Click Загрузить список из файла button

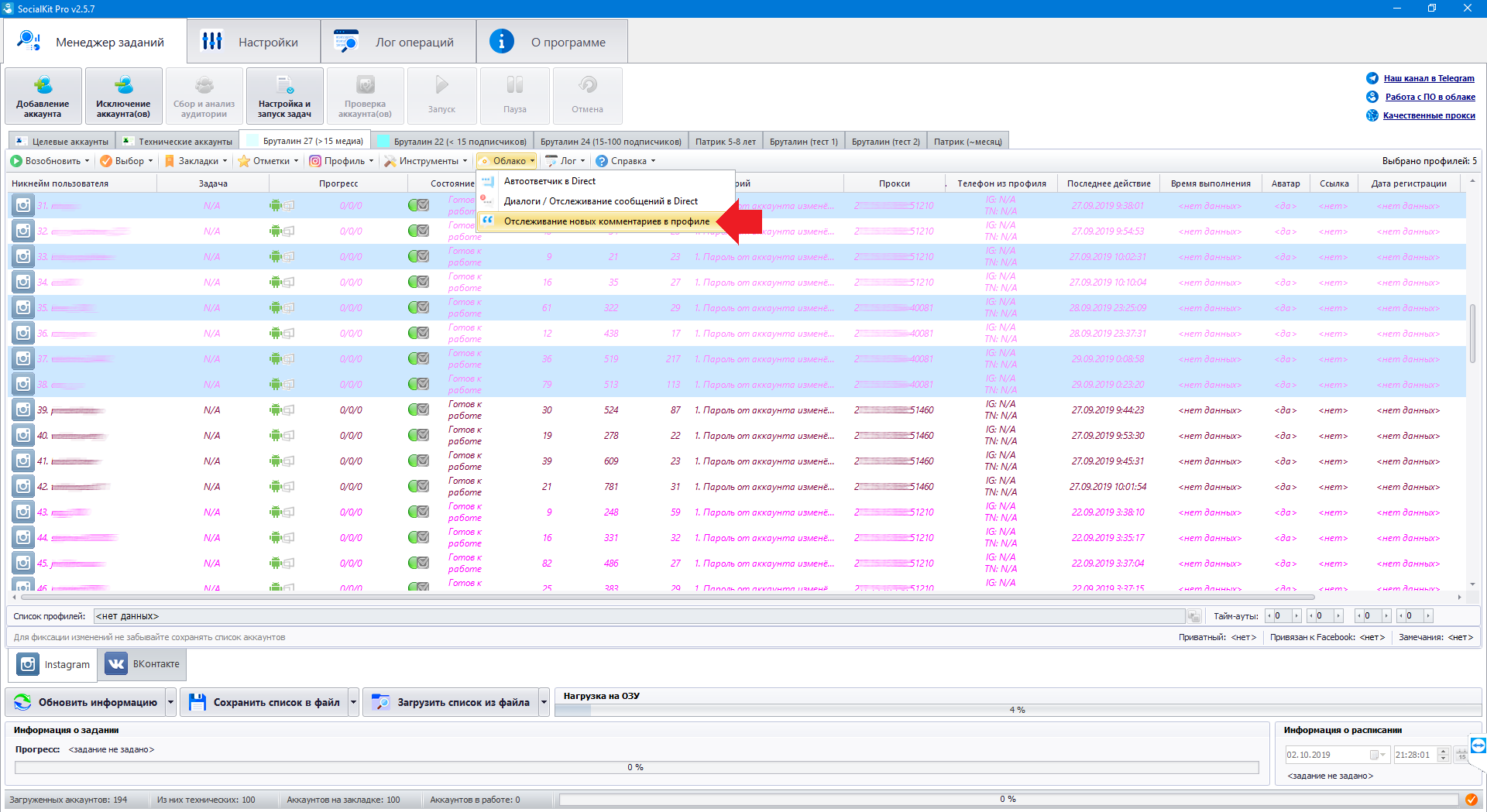(452, 702)
